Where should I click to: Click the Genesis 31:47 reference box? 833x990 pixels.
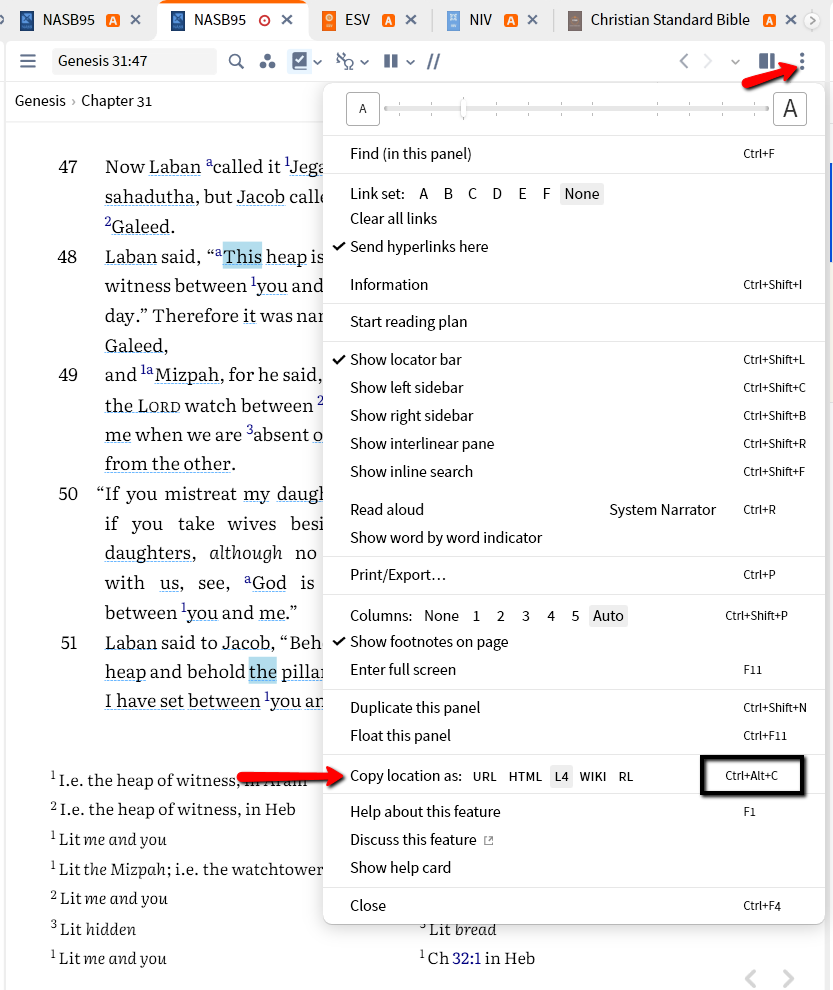[x=134, y=61]
